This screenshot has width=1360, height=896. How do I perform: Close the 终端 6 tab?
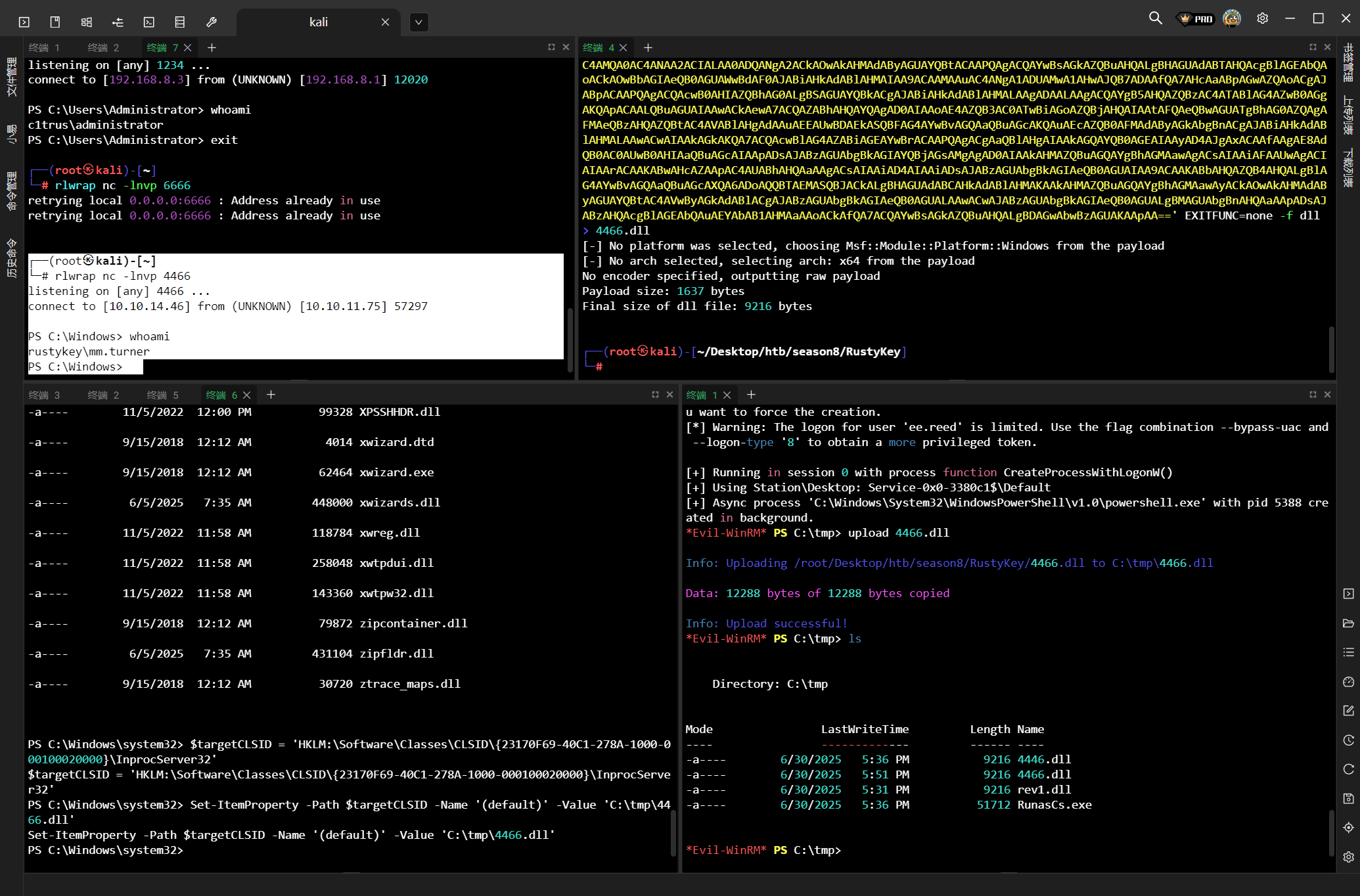click(x=247, y=395)
